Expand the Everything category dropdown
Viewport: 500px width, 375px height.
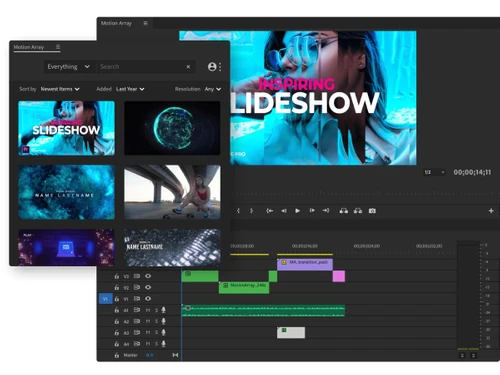68,67
